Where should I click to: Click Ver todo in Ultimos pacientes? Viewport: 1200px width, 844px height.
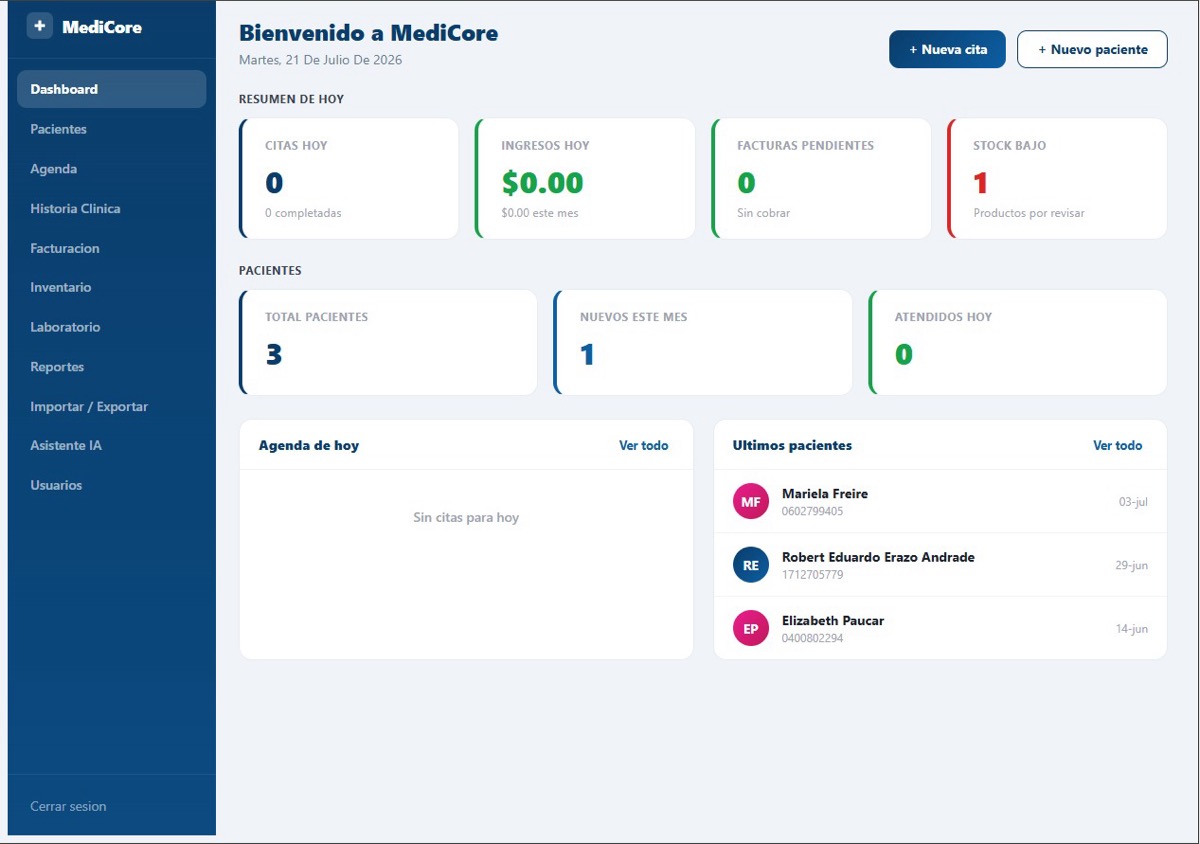coord(1118,445)
